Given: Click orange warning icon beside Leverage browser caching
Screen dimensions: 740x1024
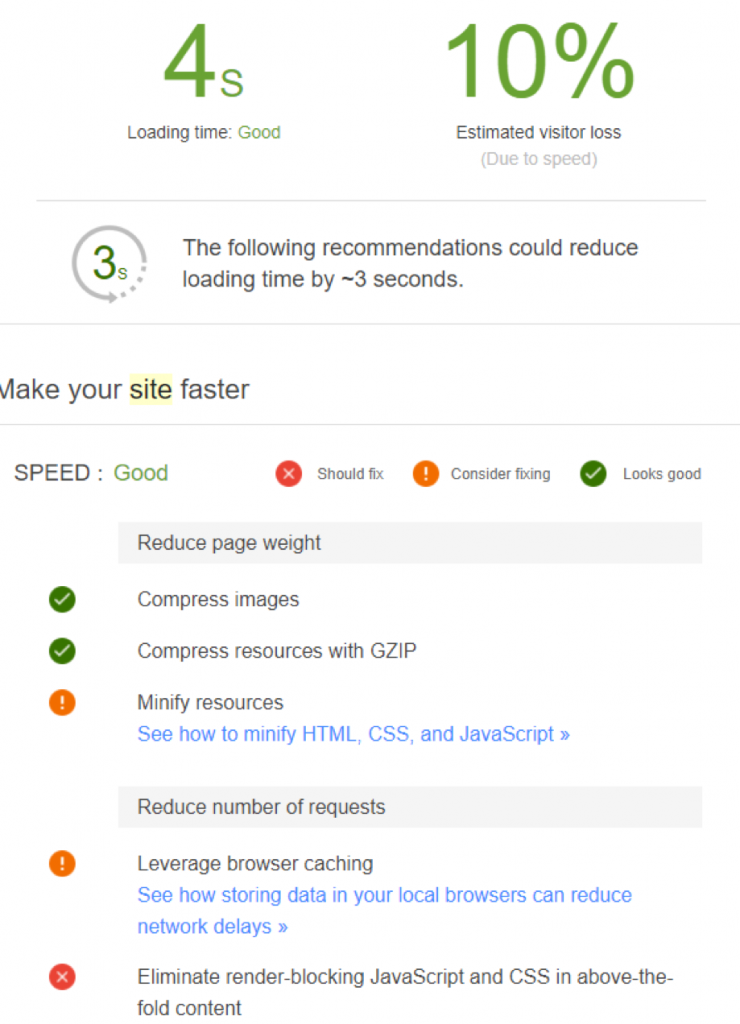Looking at the screenshot, I should tap(62, 864).
